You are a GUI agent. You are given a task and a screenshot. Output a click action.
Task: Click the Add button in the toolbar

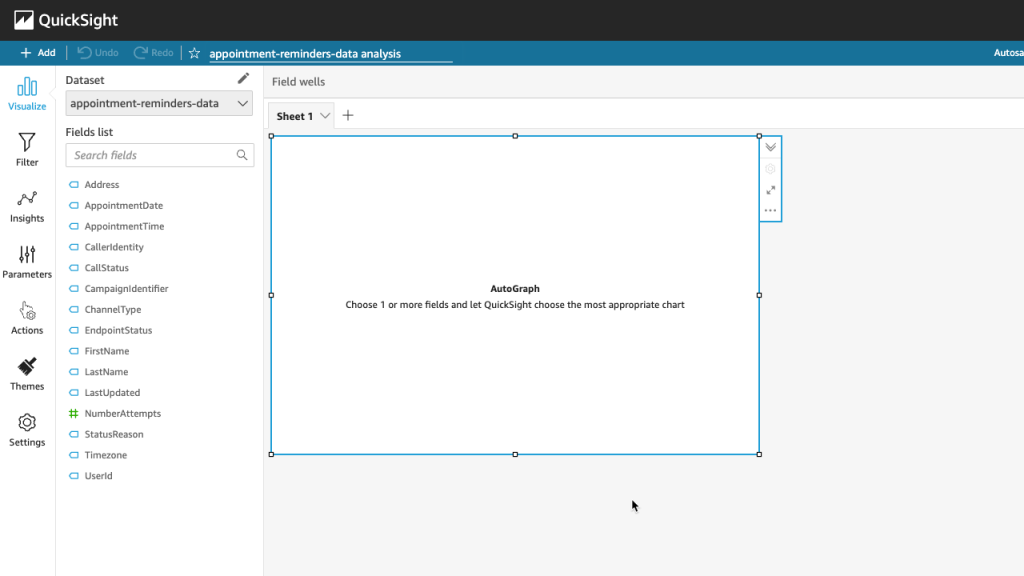(37, 52)
